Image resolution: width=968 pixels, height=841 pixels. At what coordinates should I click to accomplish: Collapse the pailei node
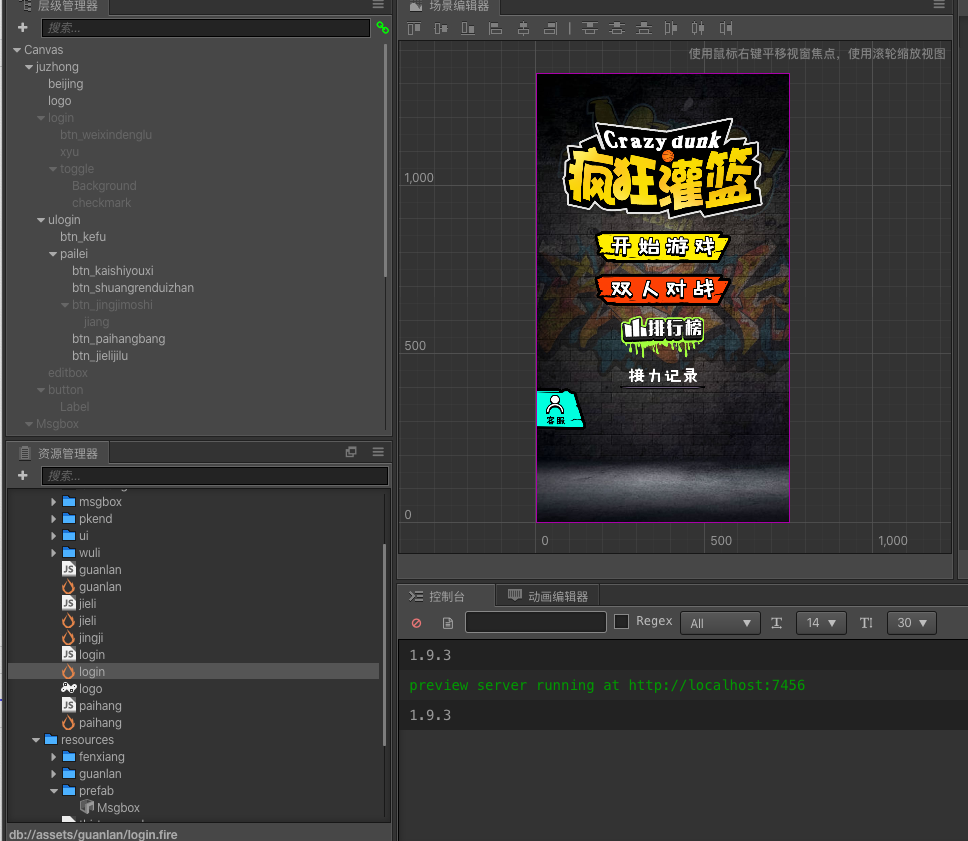pos(53,254)
